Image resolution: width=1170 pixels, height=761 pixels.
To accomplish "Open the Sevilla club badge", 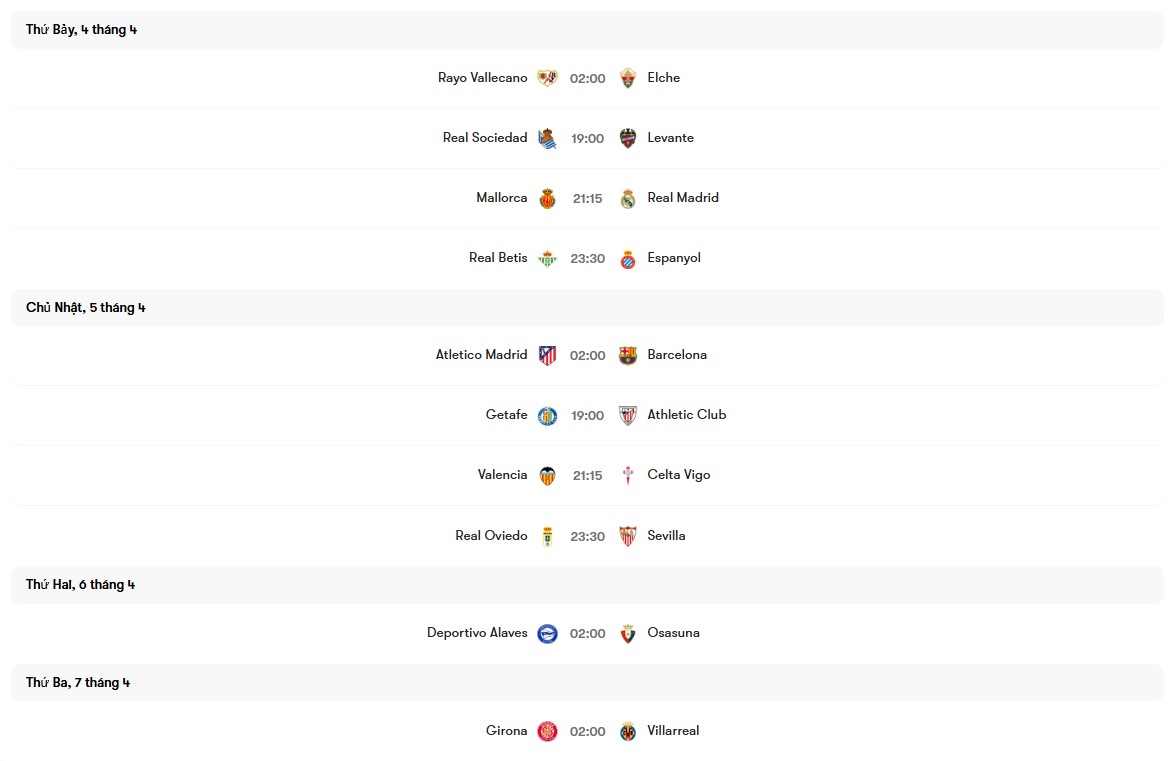I will [x=627, y=535].
